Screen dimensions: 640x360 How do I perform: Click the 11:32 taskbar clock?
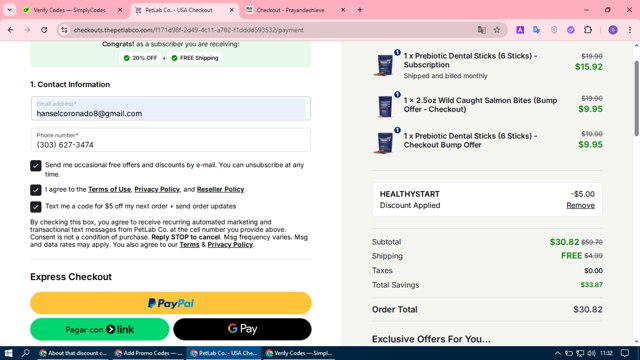607,353
